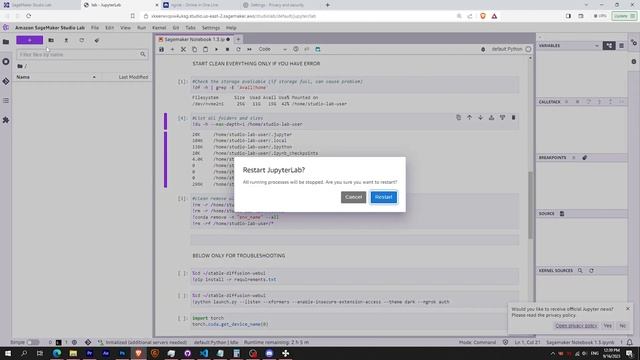Open the cell type Code dropdown
640x360 pixels.
(x=272, y=49)
